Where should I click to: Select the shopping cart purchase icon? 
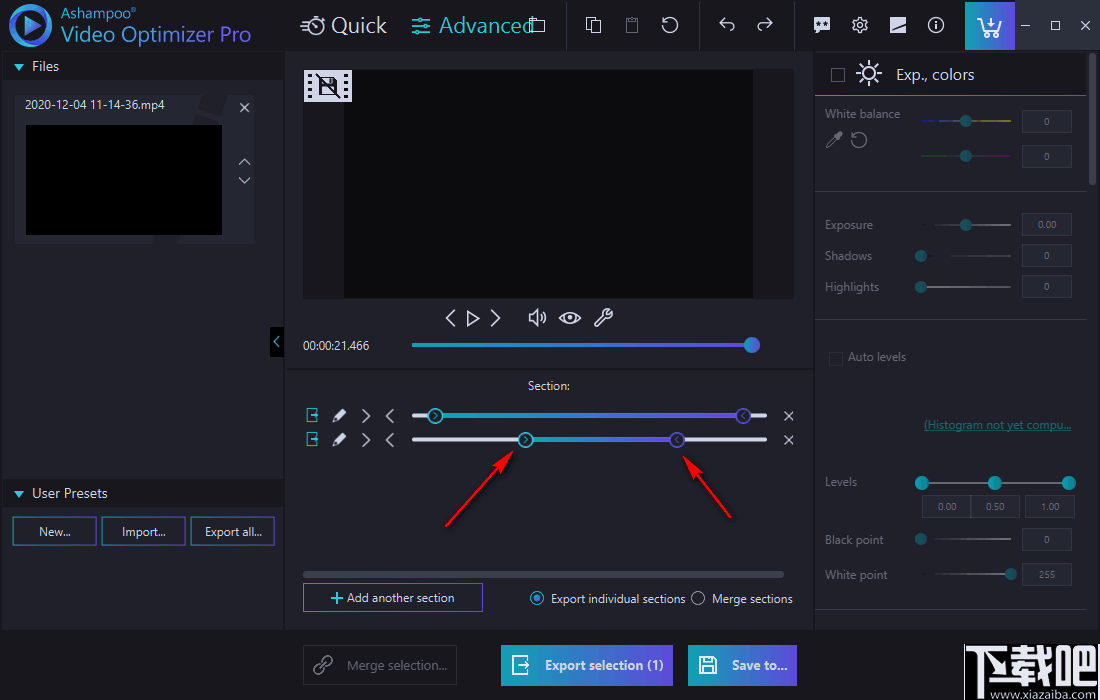(x=990, y=25)
